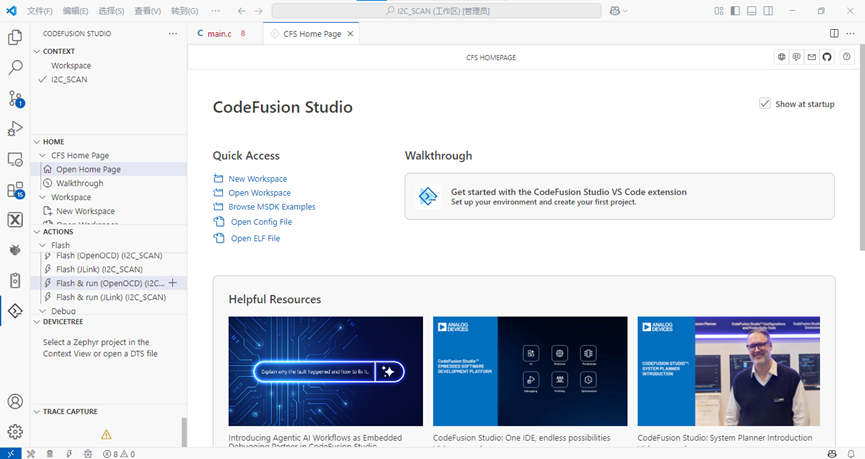This screenshot has width=865, height=459.
Task: Open editor More Actions ellipsis
Action: pyautogui.click(x=850, y=34)
